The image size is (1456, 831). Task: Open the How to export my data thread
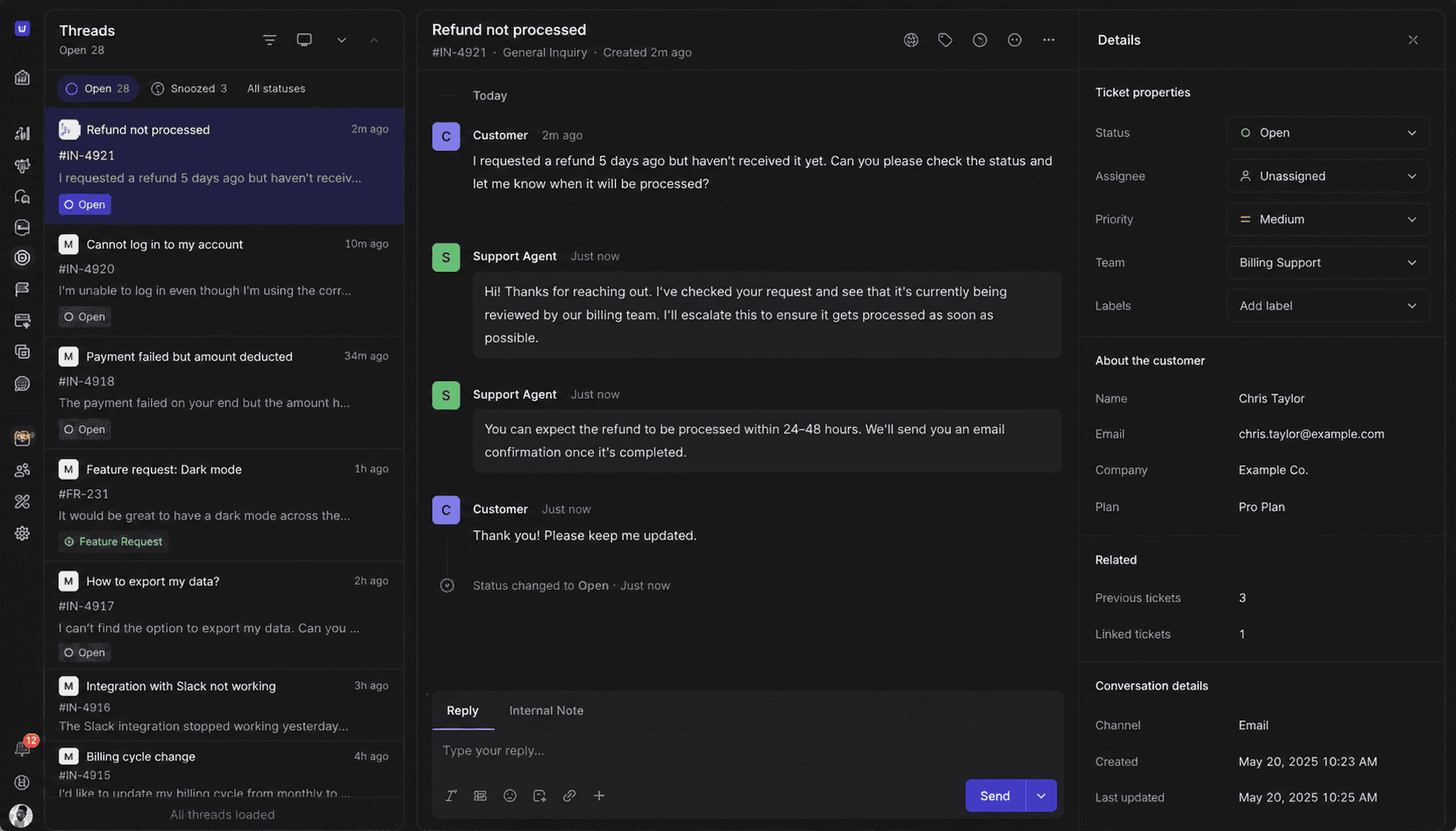pos(224,617)
